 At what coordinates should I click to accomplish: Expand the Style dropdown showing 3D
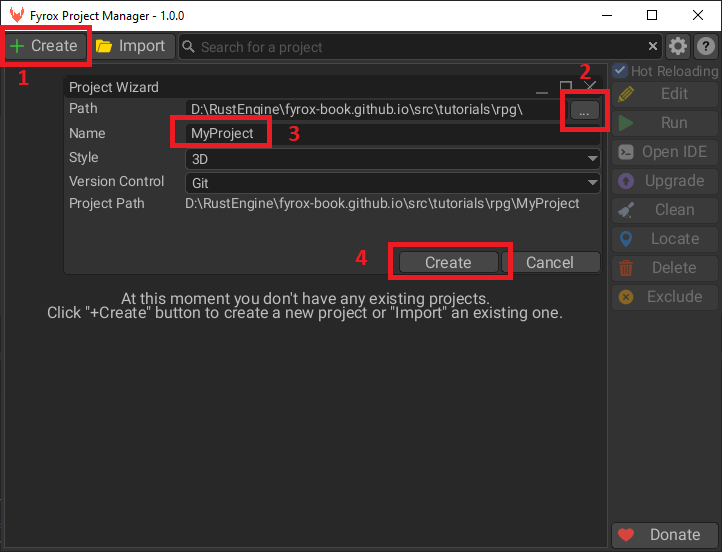coord(392,159)
